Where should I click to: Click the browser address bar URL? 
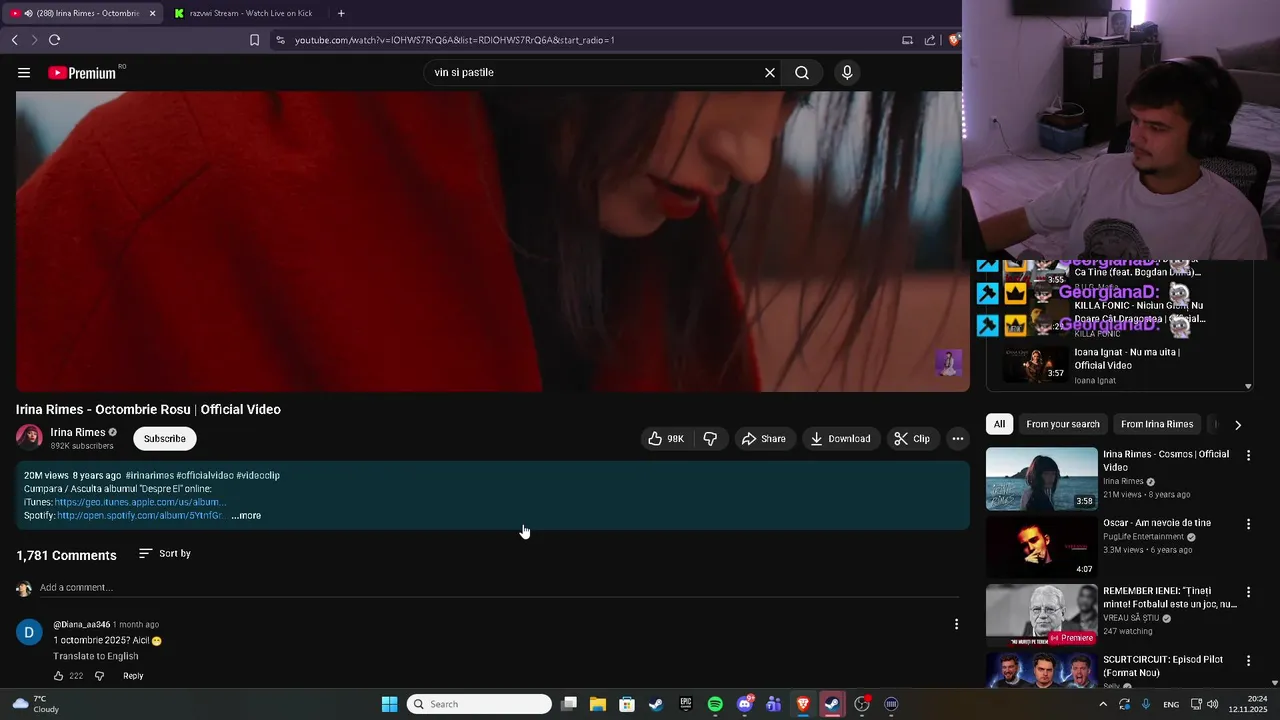455,40
